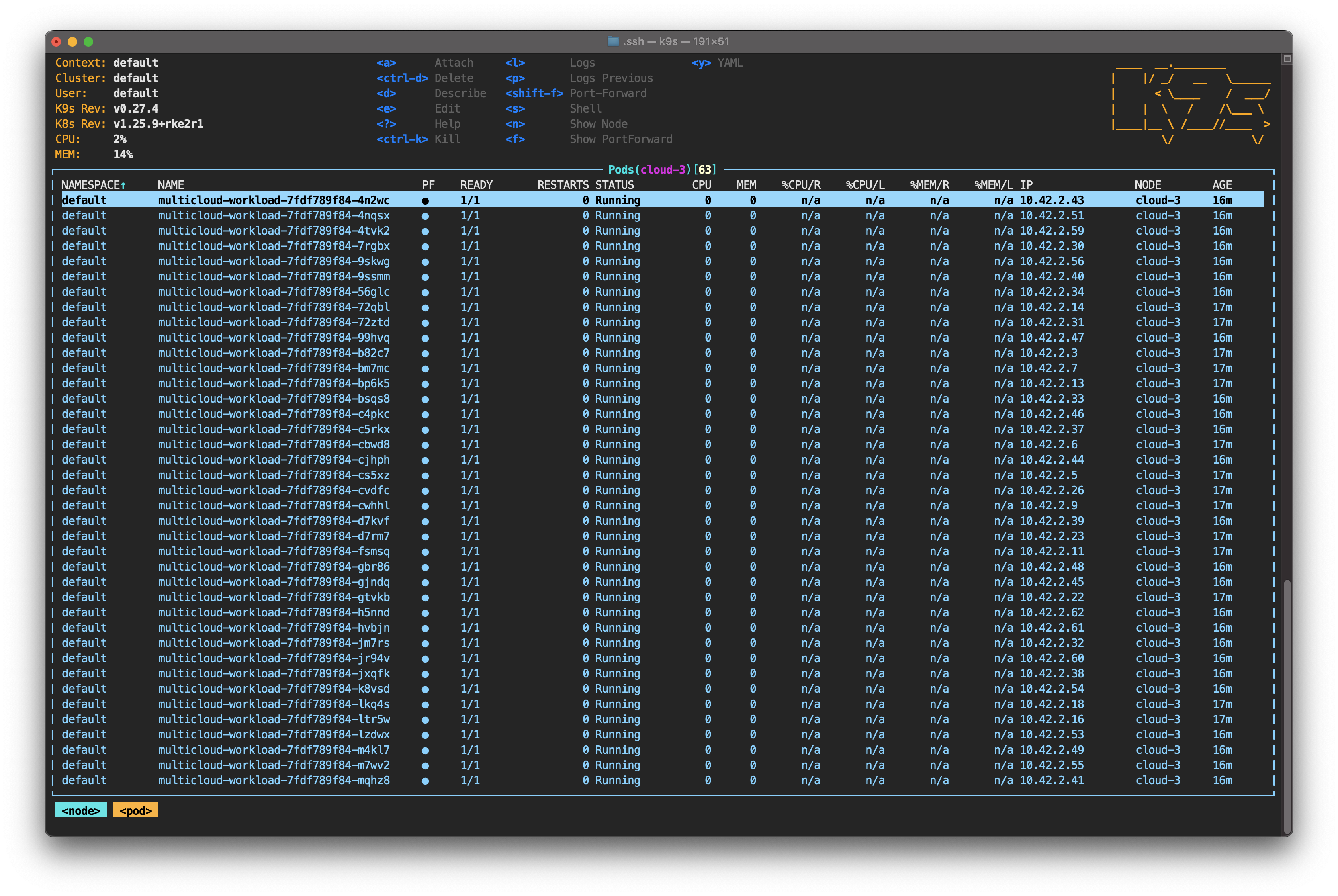Image resolution: width=1338 pixels, height=896 pixels.
Task: Select pod multicloud-workload-7fdf789f84-hvbjn
Action: pyautogui.click(x=663, y=628)
